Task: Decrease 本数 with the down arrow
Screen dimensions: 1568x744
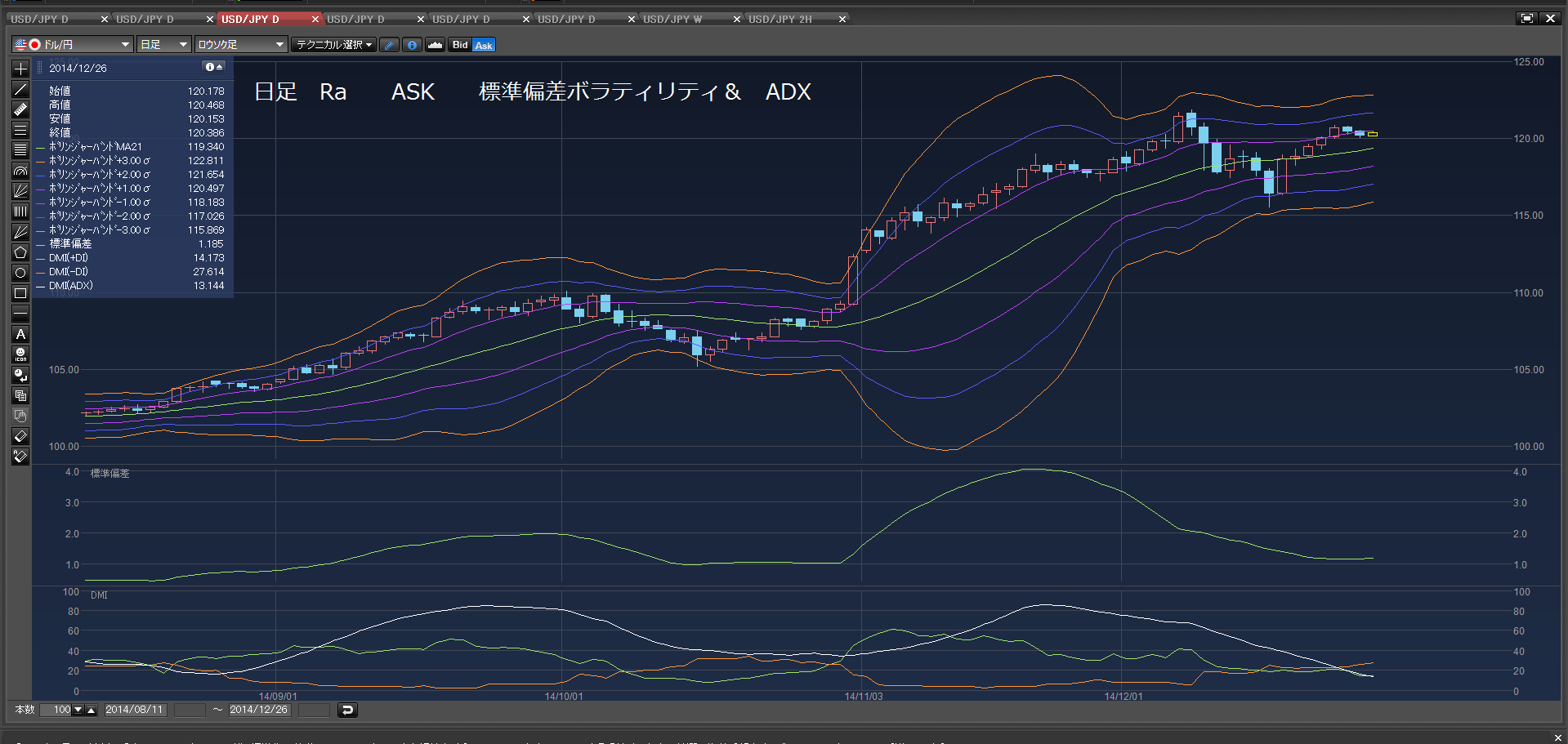Action: coord(78,710)
